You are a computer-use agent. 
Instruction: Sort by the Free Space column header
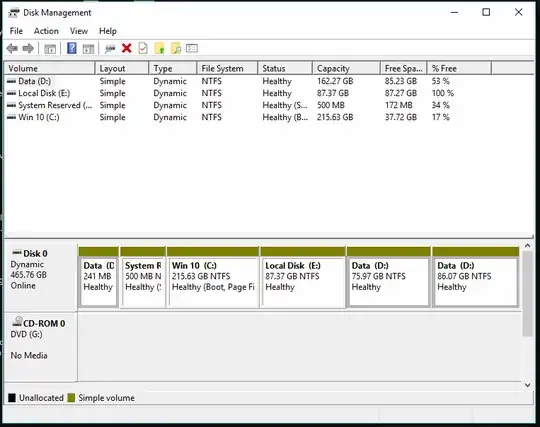[404, 69]
